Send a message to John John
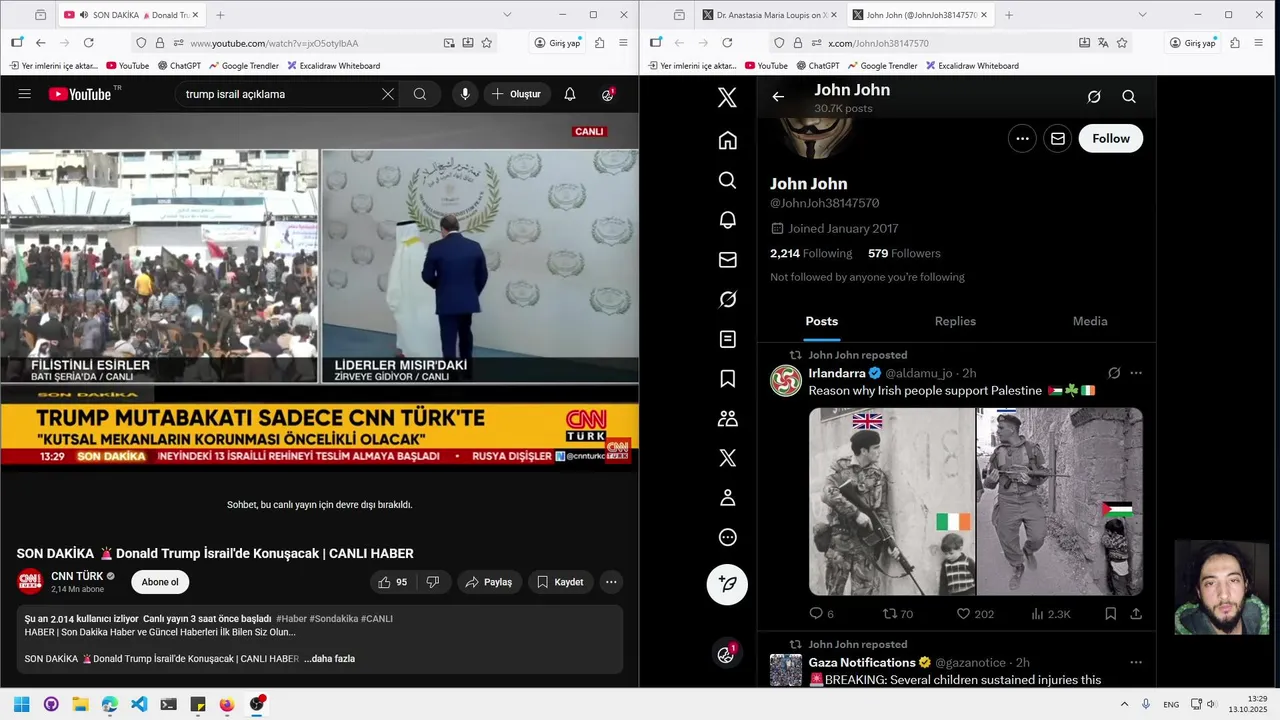 (1057, 139)
